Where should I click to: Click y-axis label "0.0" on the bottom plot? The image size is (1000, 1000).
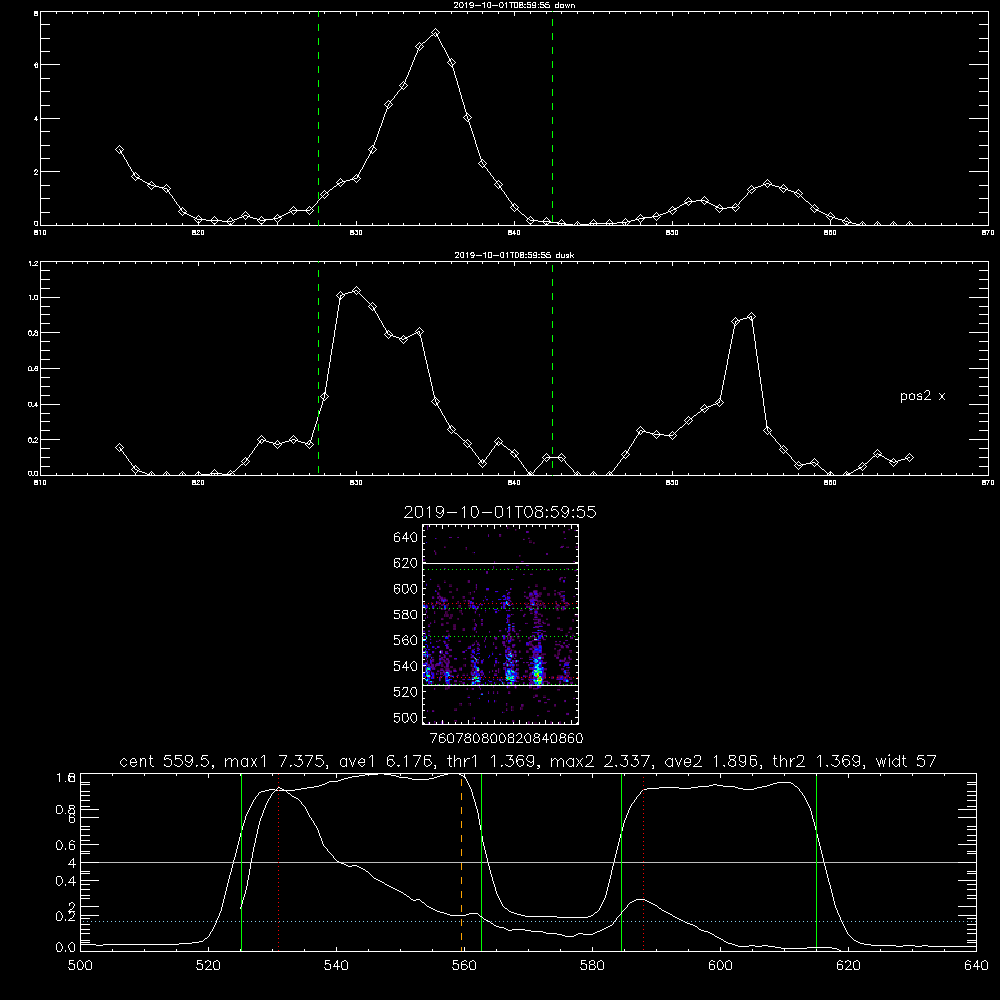pos(65,948)
